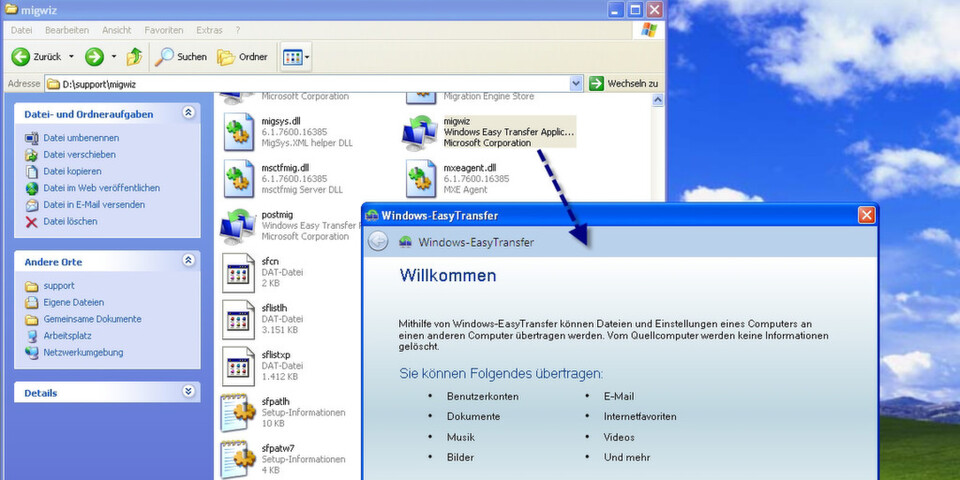
Task: Click the Arbeitsplatz computer icon
Action: pos(32,336)
